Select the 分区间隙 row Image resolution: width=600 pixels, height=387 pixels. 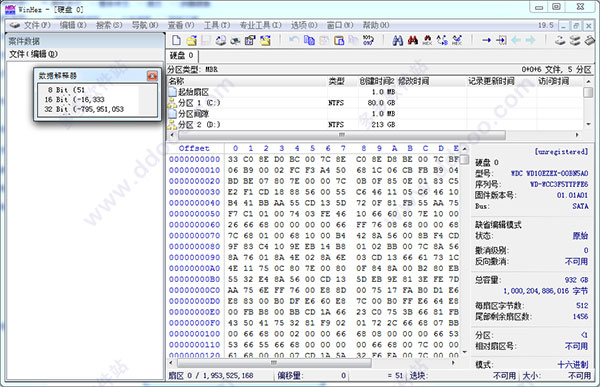click(x=375, y=114)
